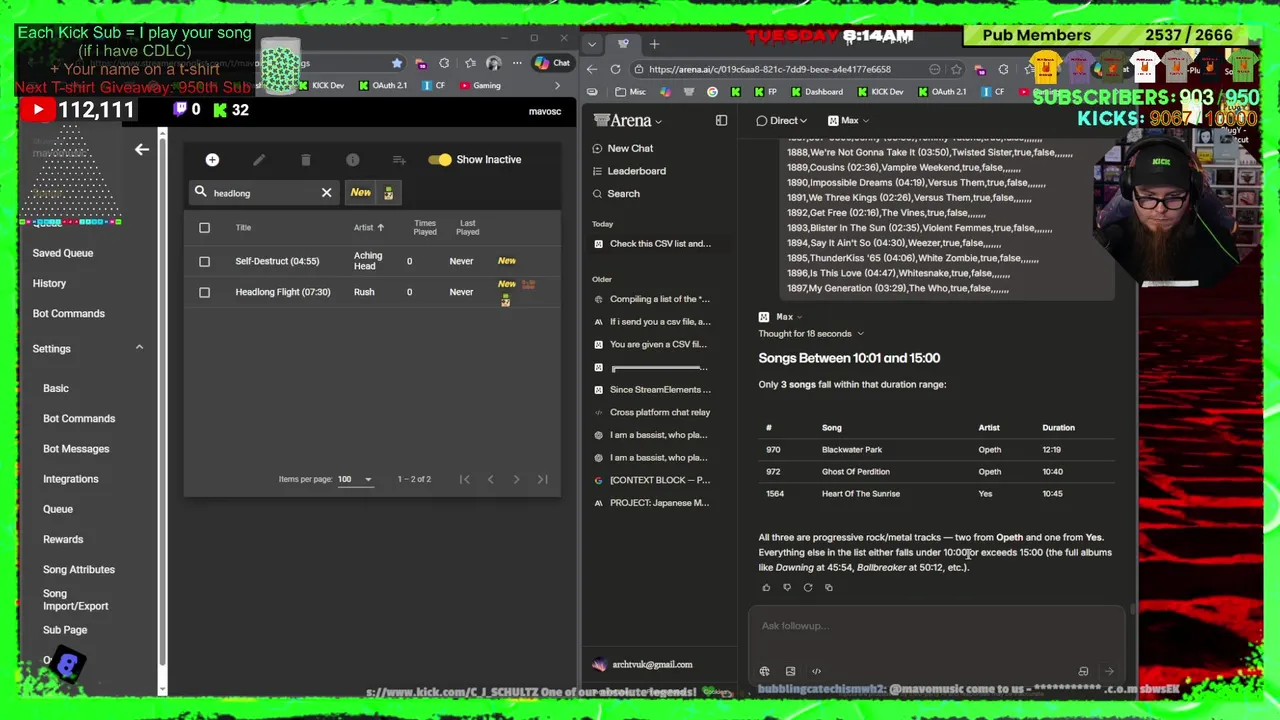Toggle the Arena sidebar panel icon

[x=721, y=120]
